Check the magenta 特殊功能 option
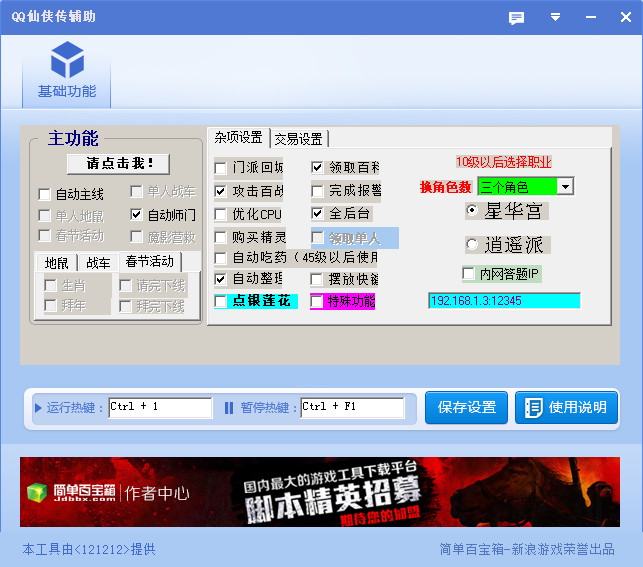643x567 pixels. (x=317, y=301)
